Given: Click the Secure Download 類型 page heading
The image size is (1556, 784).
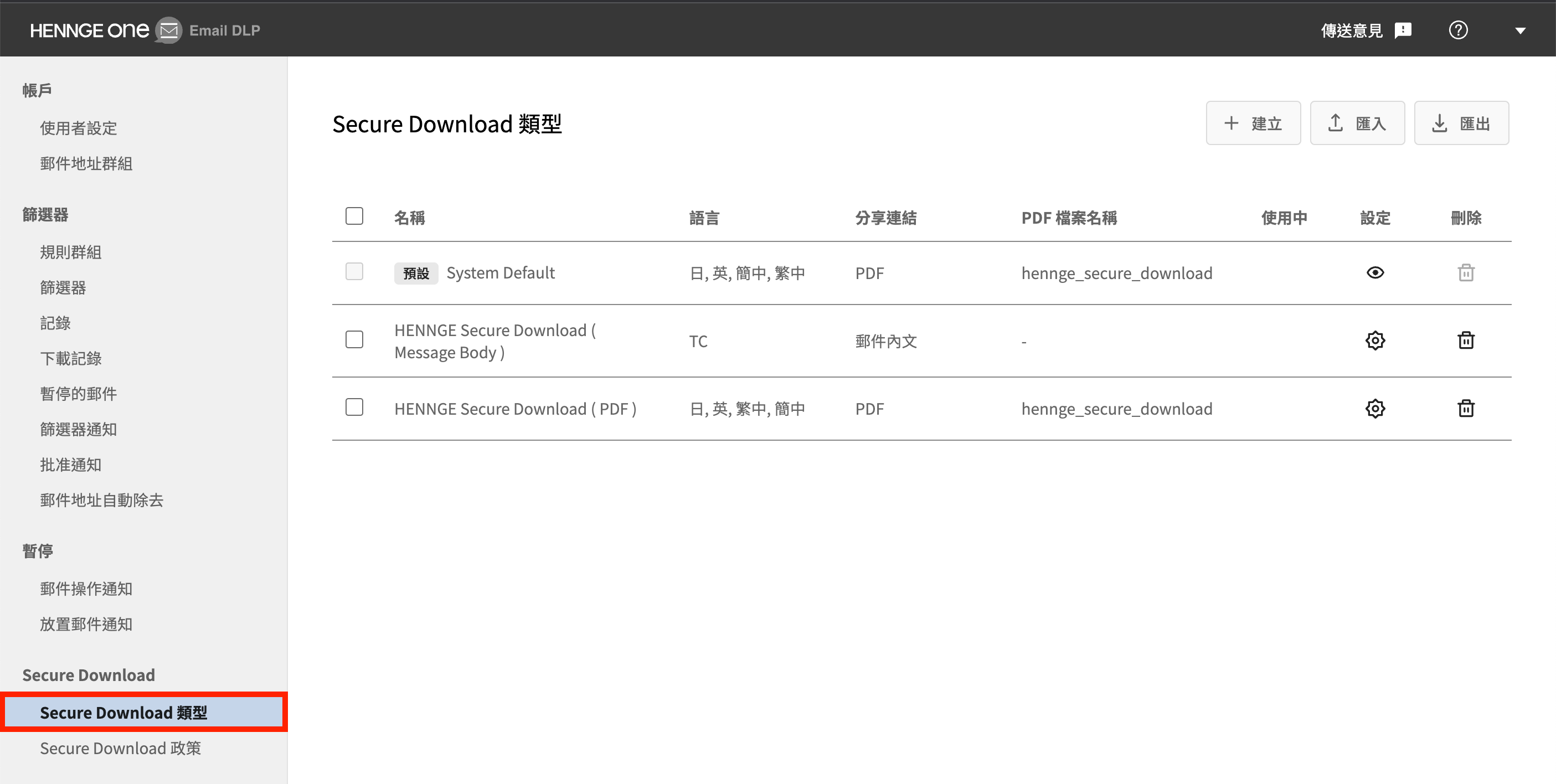Looking at the screenshot, I should 447,124.
